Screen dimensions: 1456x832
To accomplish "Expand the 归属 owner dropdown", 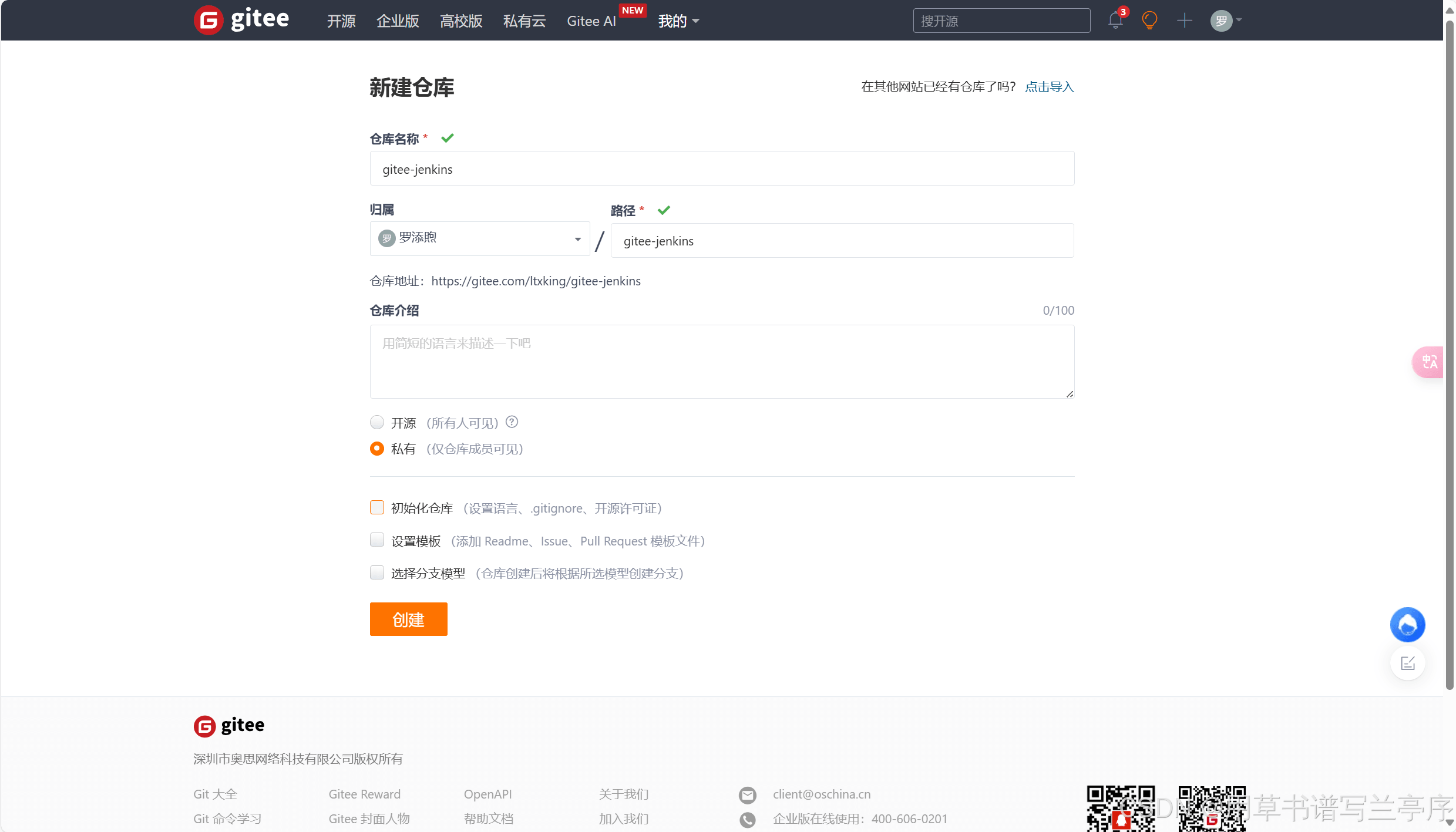I will [x=480, y=238].
